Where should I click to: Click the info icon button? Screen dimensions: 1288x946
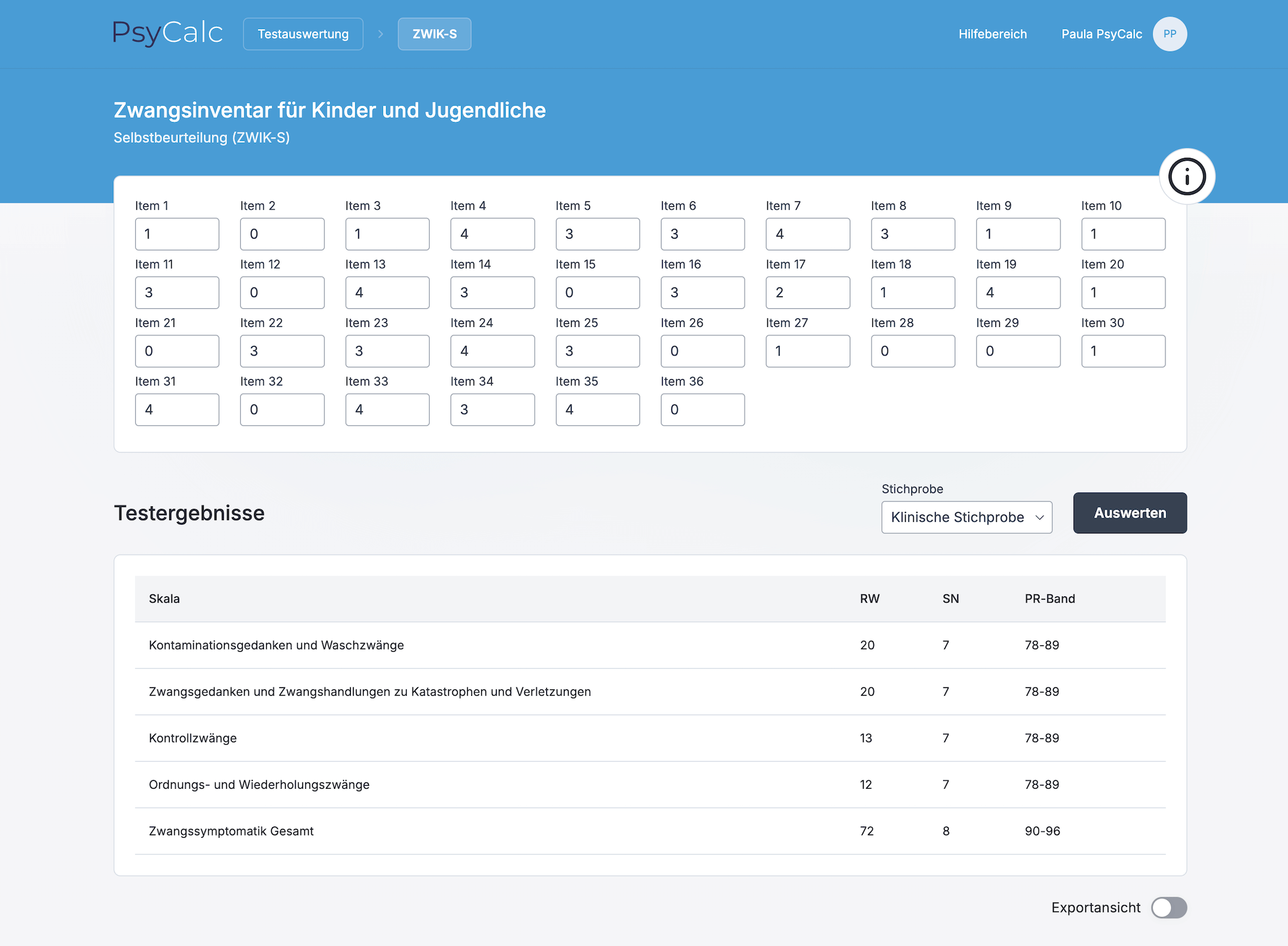pos(1187,177)
